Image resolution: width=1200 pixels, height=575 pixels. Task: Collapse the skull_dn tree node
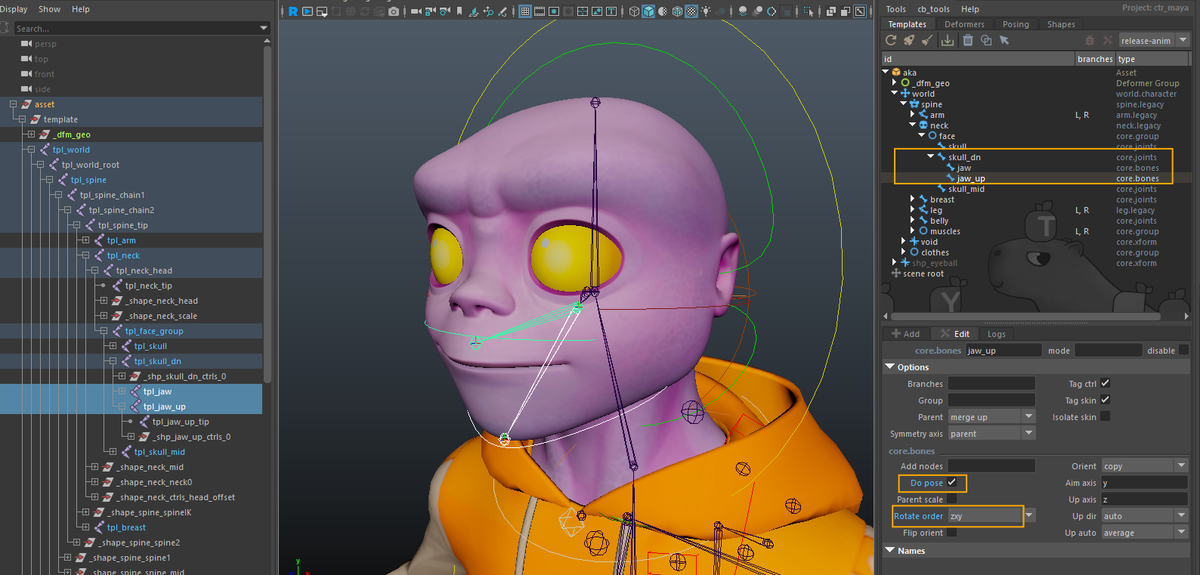(x=929, y=157)
